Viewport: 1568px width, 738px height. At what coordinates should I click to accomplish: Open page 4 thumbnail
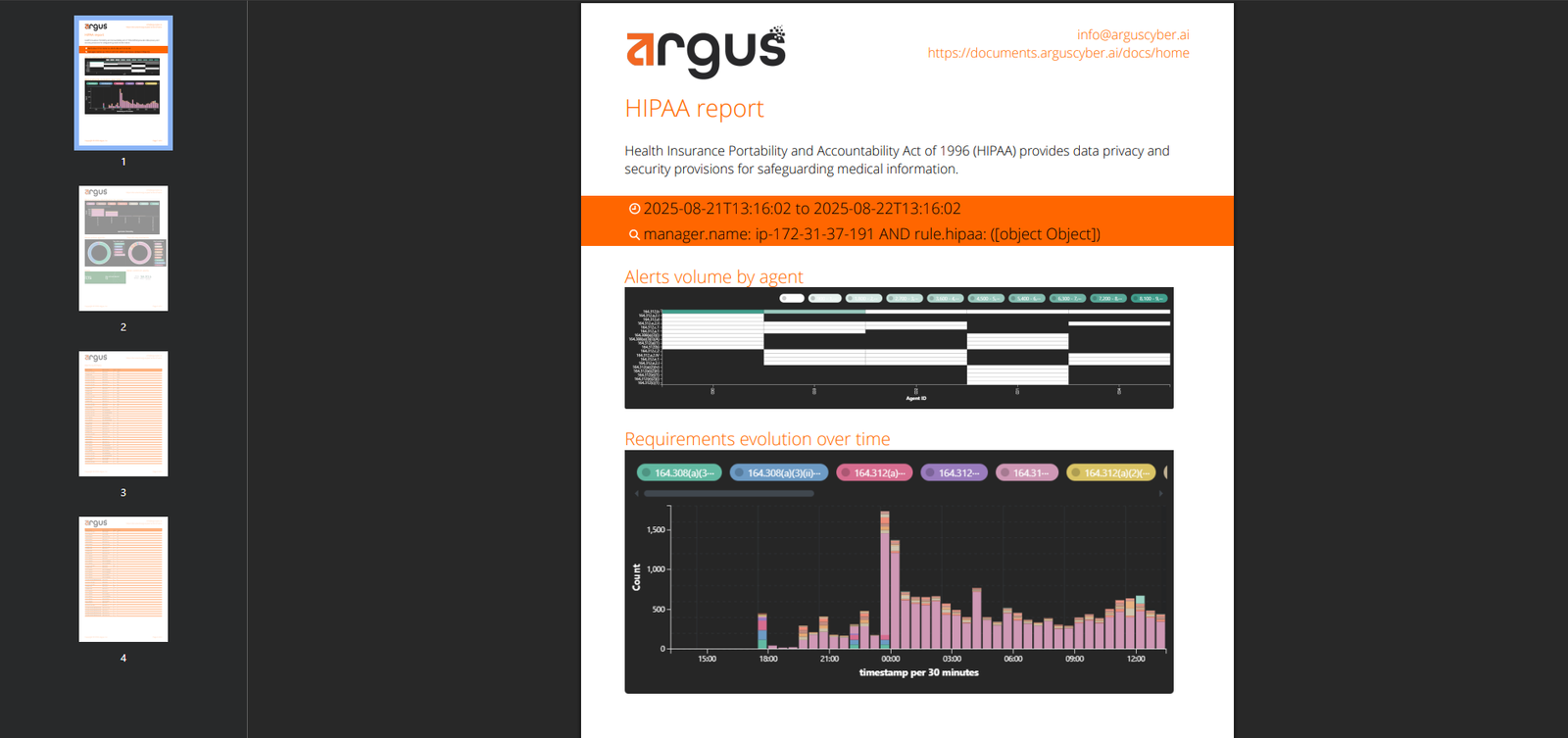(123, 579)
